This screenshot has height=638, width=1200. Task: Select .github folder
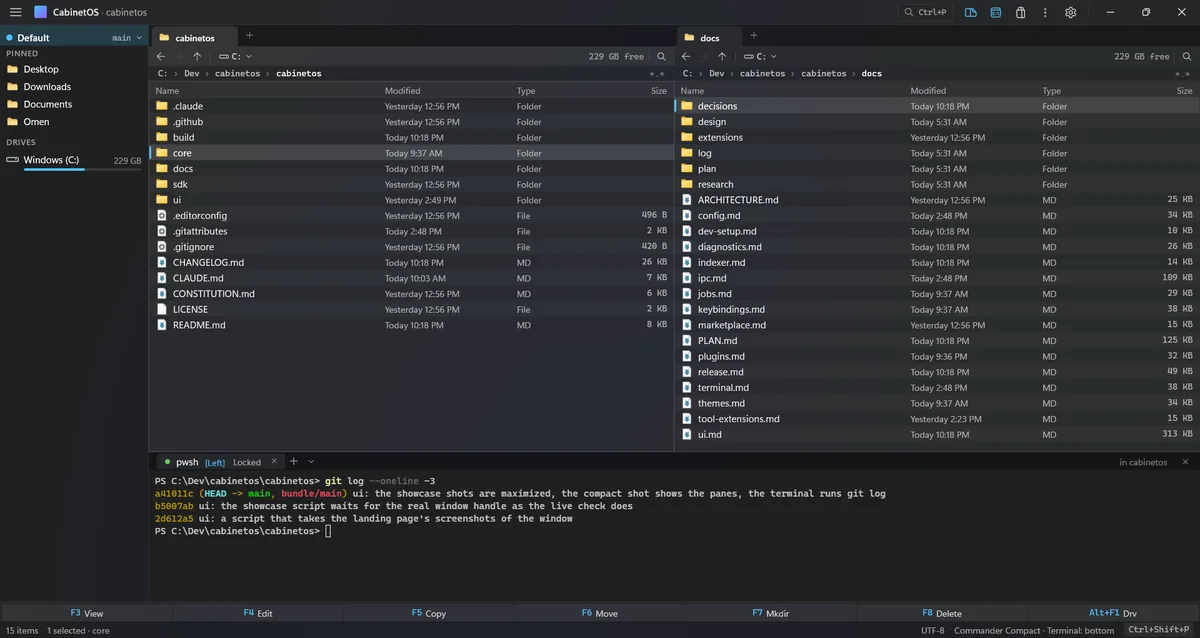(412, 122)
